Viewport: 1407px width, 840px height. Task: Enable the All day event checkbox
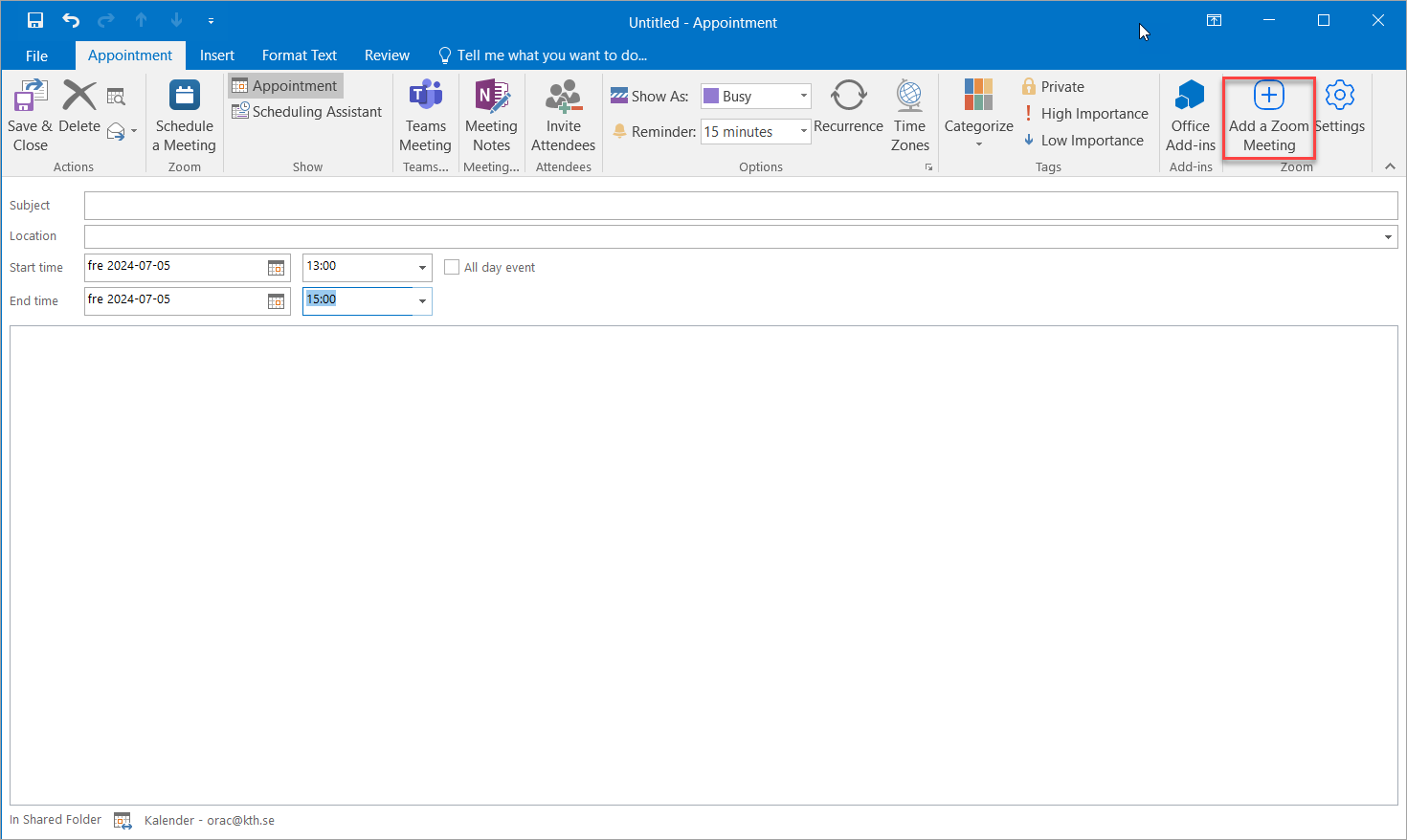click(x=453, y=268)
